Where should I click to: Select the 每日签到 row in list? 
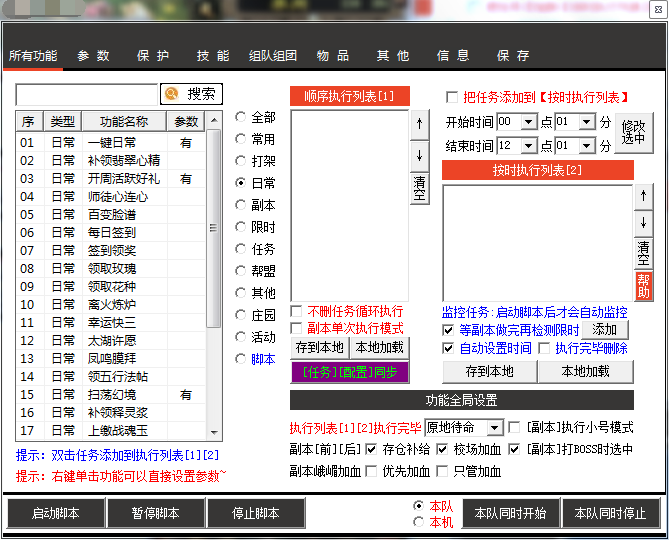click(111, 232)
